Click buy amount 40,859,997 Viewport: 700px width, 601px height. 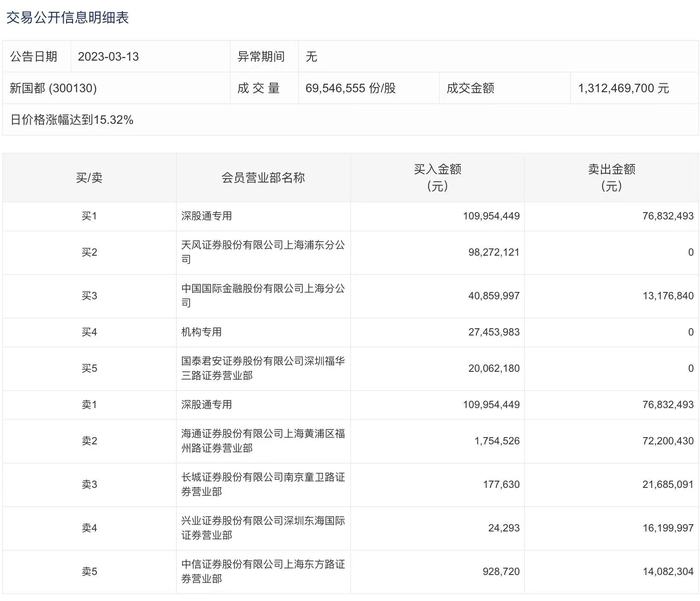click(x=494, y=296)
